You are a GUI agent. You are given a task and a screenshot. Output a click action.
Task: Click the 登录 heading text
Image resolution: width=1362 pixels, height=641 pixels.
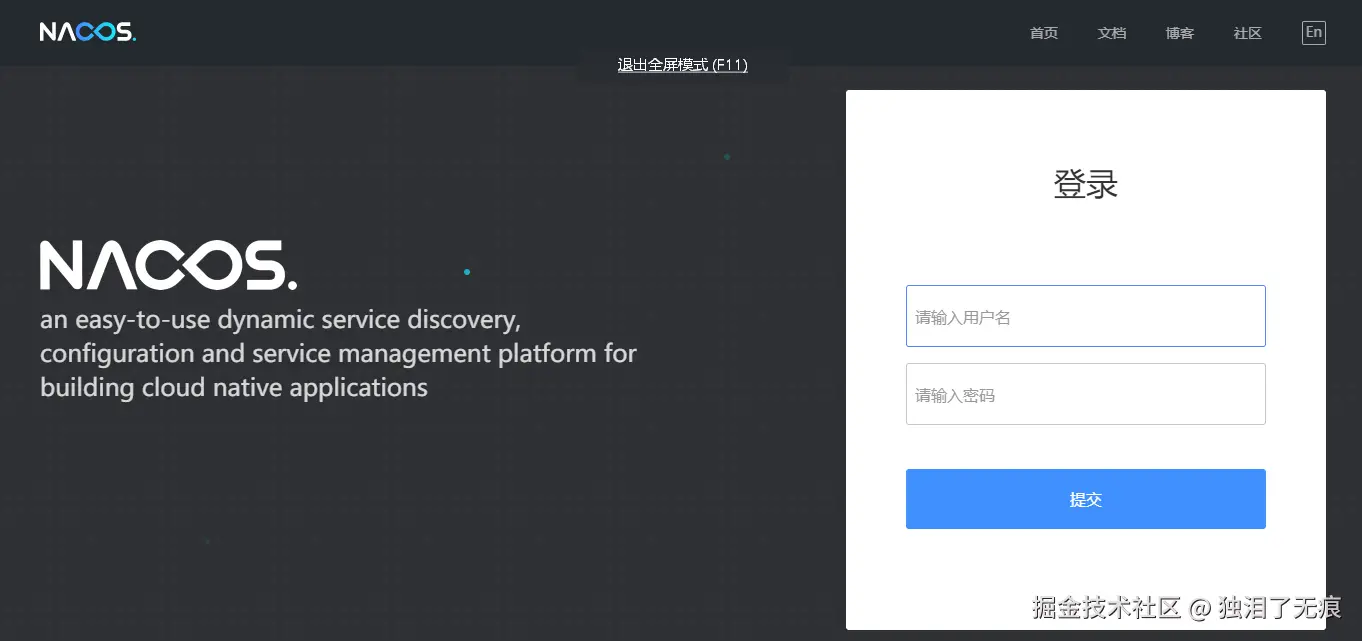(x=1086, y=184)
